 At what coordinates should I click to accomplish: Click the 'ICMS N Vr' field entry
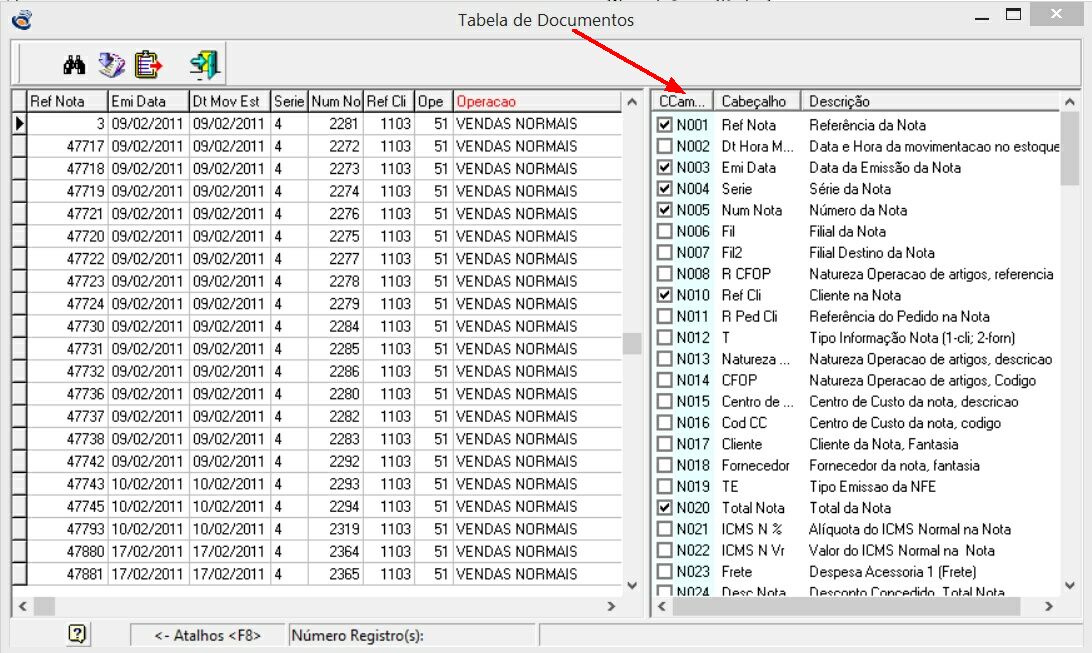point(753,551)
